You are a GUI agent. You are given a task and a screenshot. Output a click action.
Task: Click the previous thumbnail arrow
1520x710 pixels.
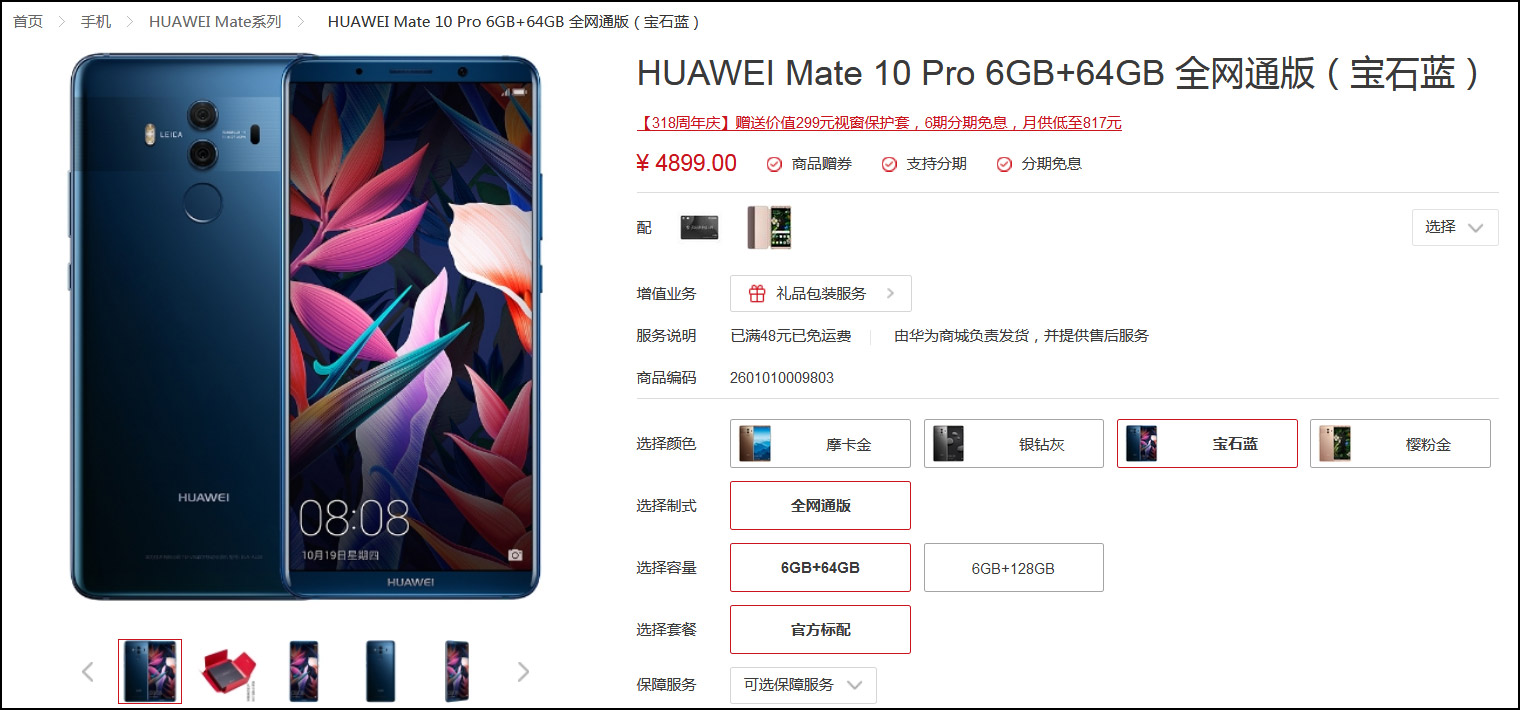point(88,672)
